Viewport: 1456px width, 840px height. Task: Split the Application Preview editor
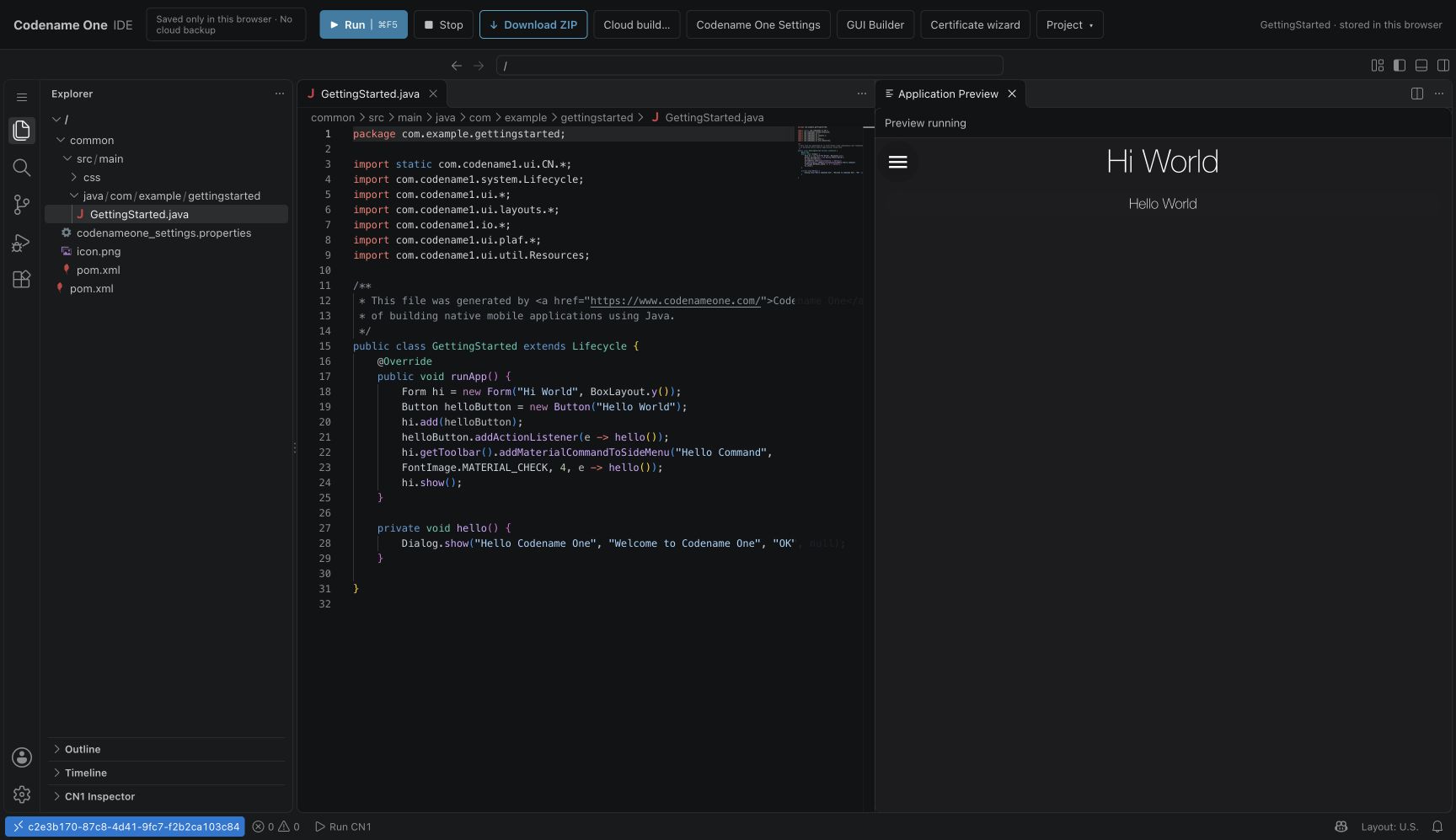pyautogui.click(x=1417, y=94)
